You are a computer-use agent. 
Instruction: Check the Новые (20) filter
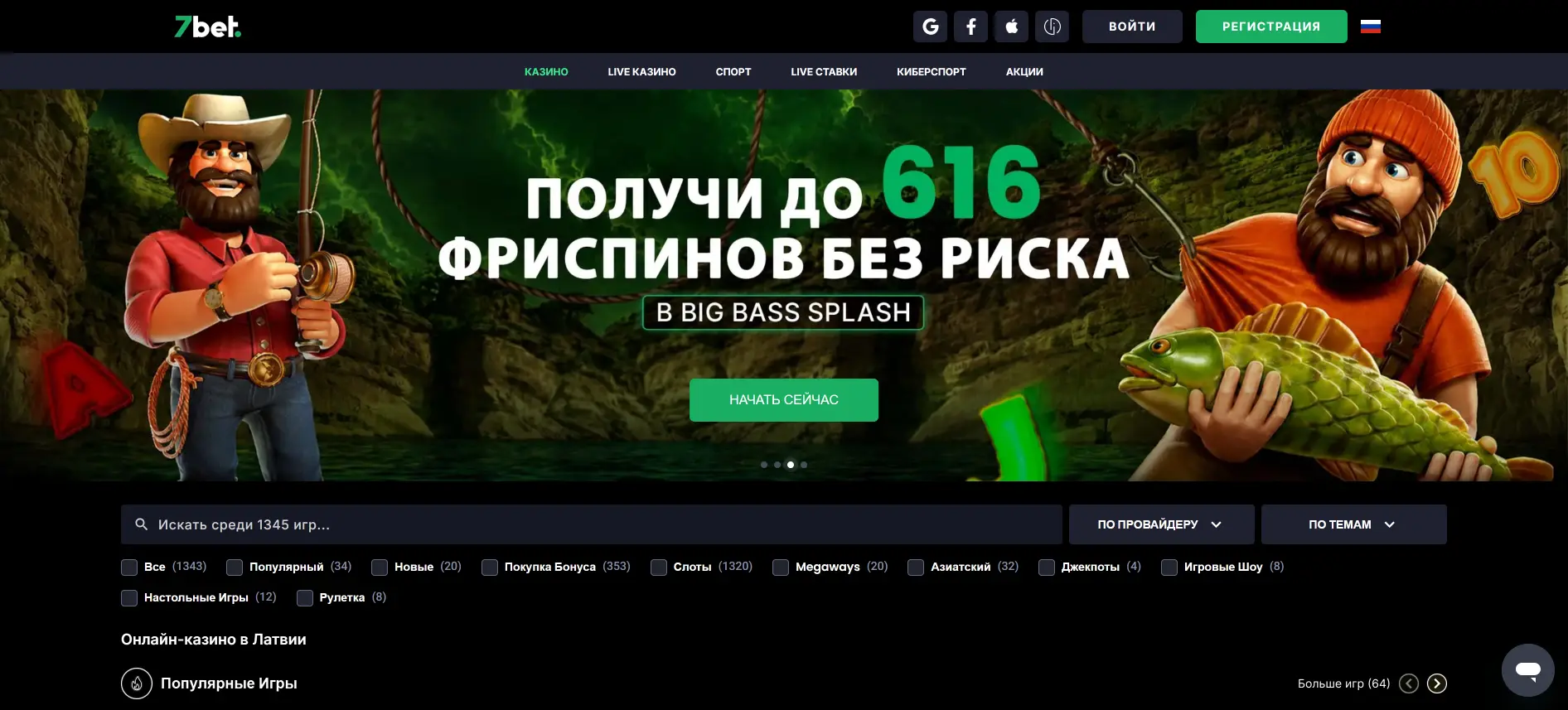click(380, 568)
